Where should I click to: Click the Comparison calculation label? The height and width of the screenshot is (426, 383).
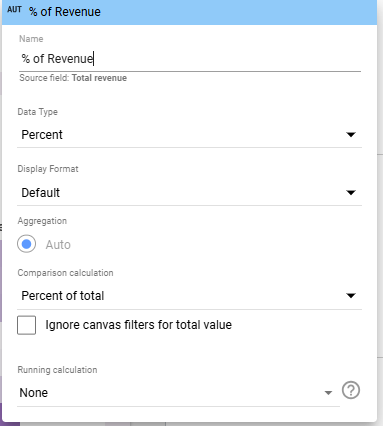click(x=65, y=273)
